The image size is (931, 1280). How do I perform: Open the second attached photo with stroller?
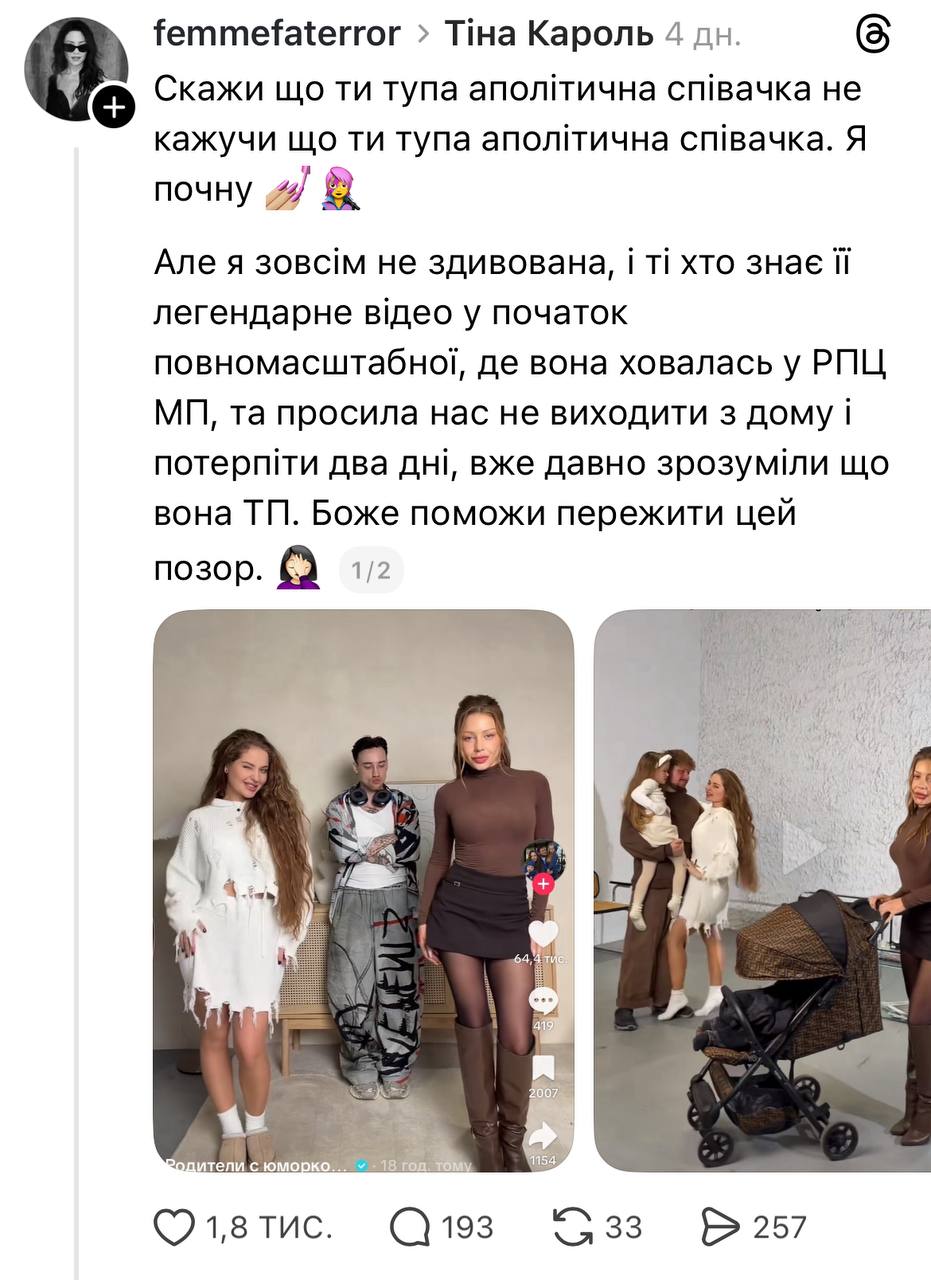762,891
